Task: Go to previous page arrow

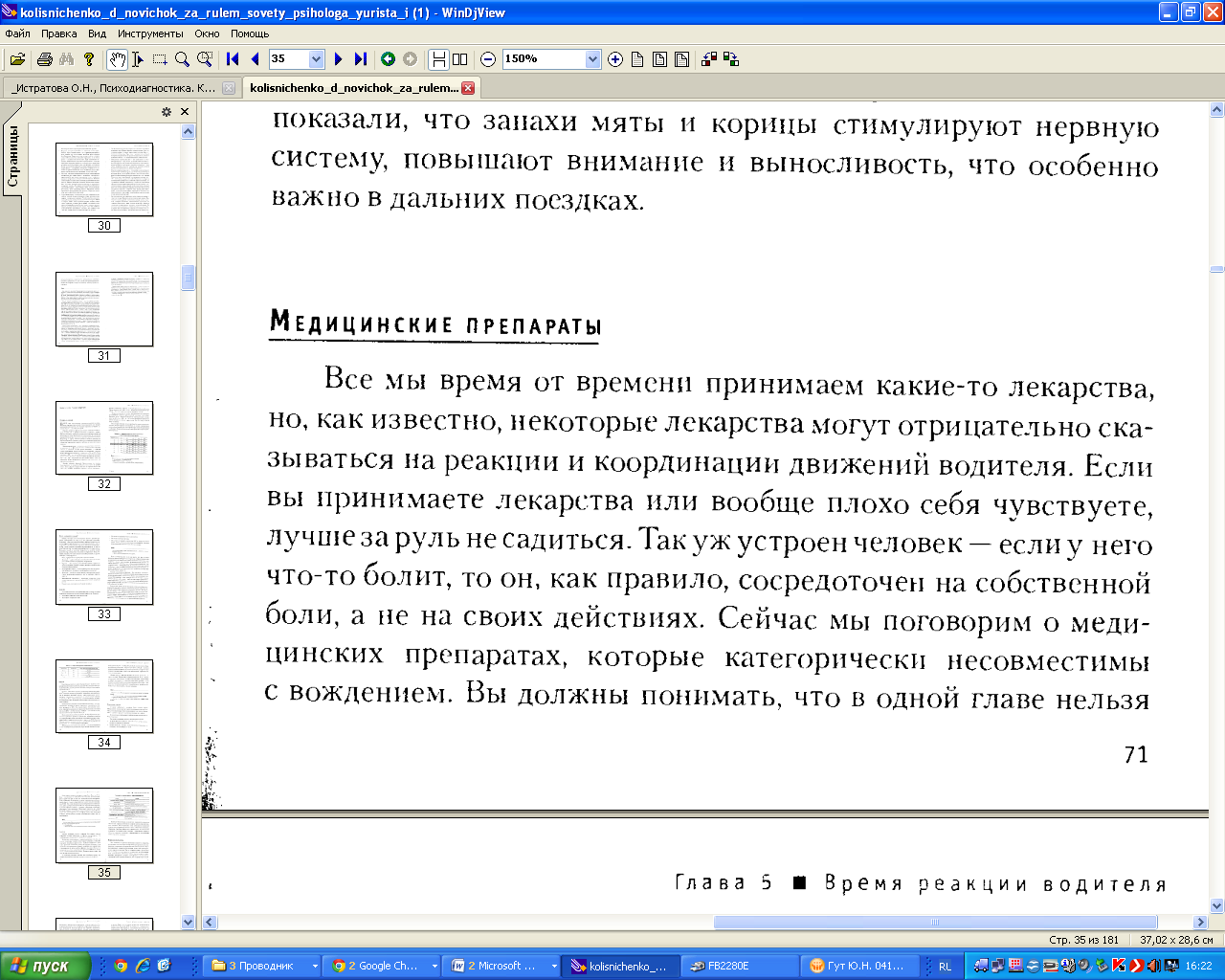Action: [x=255, y=59]
